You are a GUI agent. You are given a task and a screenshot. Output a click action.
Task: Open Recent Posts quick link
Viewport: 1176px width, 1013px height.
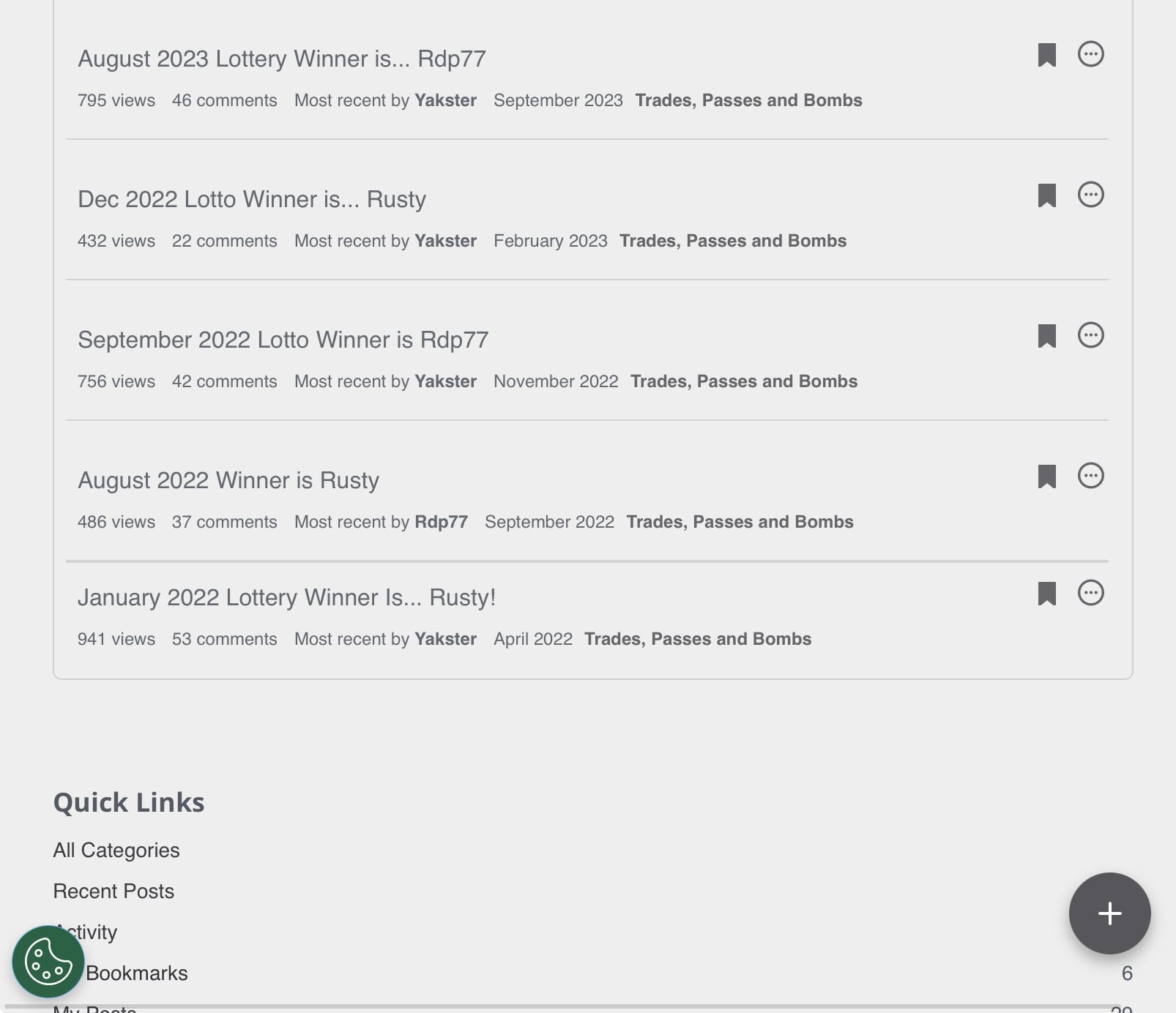pos(114,891)
